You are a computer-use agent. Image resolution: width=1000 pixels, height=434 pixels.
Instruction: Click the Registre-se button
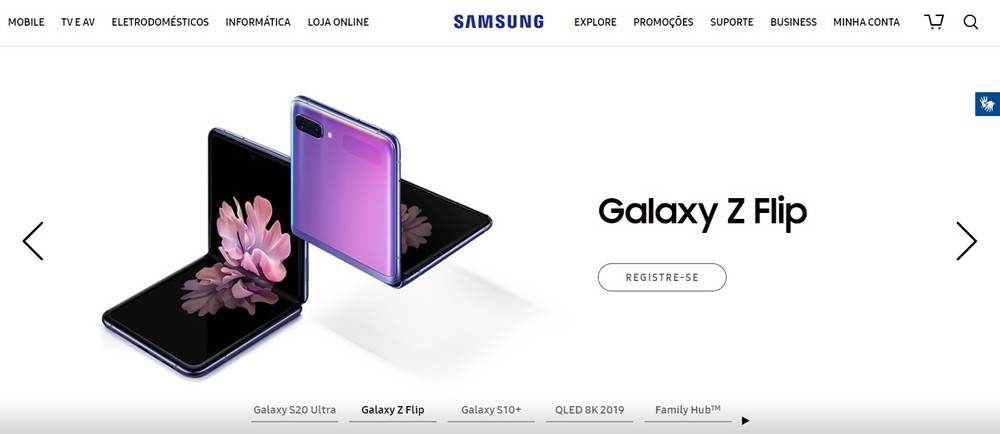pos(662,277)
